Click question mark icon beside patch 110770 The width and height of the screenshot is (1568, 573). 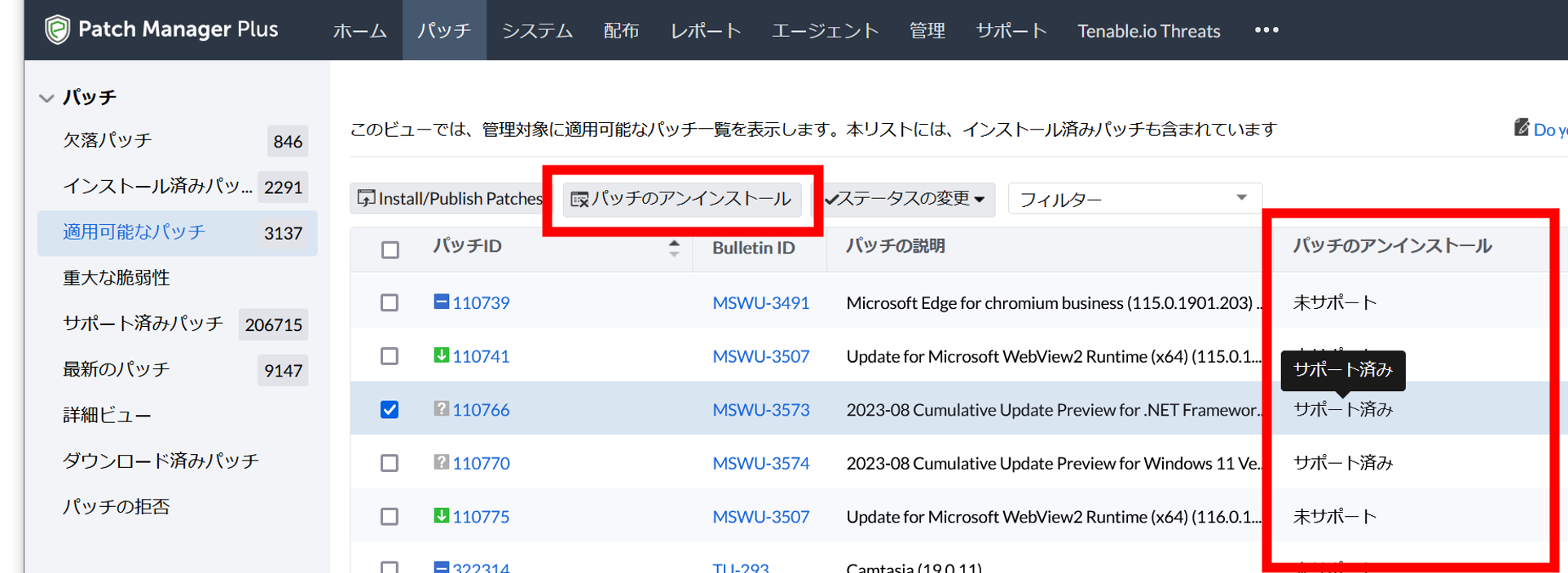pyautogui.click(x=441, y=462)
